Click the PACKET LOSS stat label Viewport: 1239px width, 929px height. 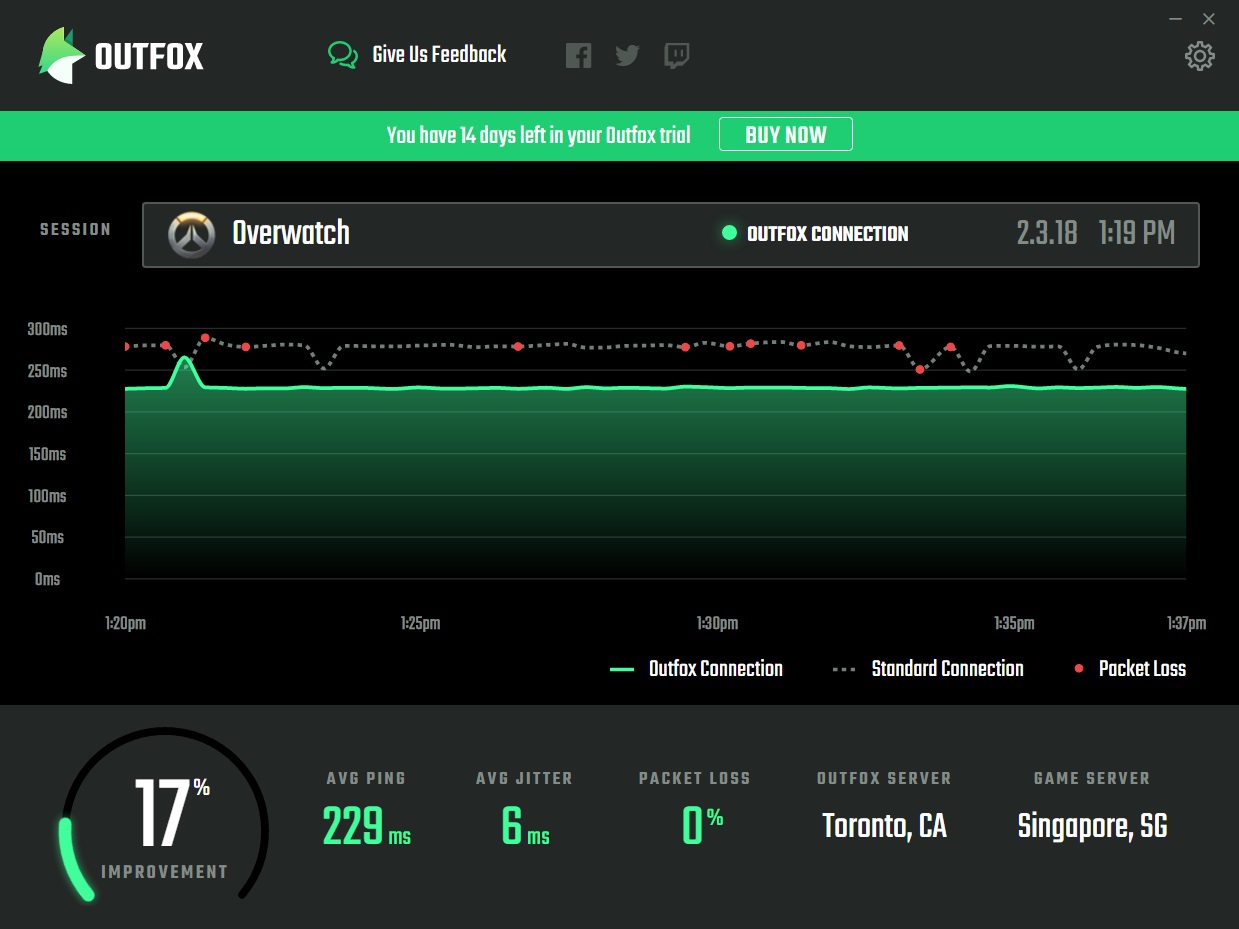coord(694,779)
